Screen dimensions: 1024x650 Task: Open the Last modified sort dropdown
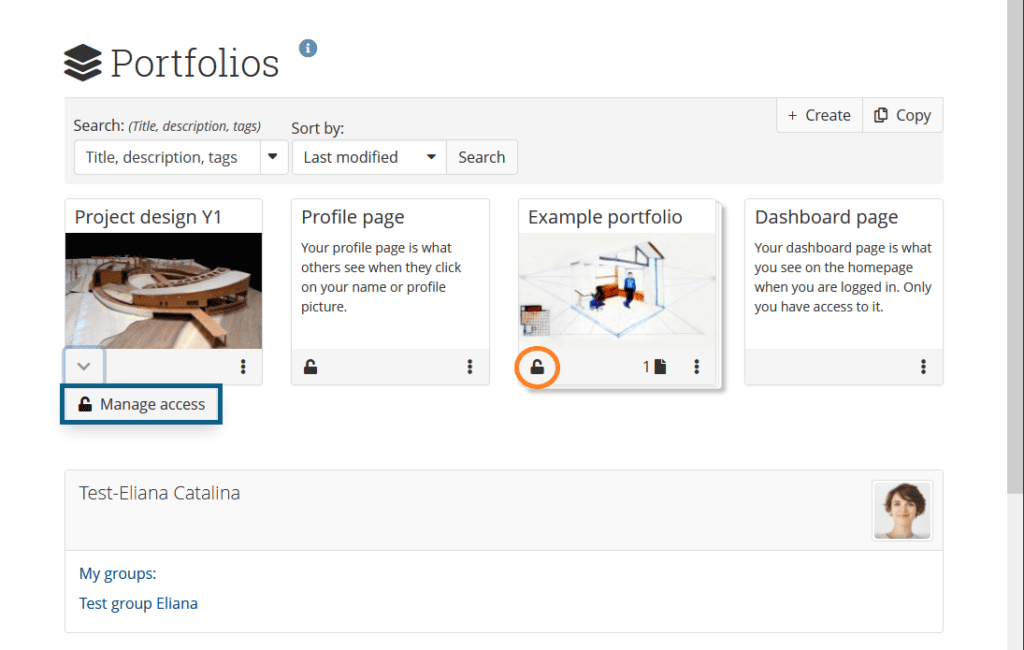369,157
